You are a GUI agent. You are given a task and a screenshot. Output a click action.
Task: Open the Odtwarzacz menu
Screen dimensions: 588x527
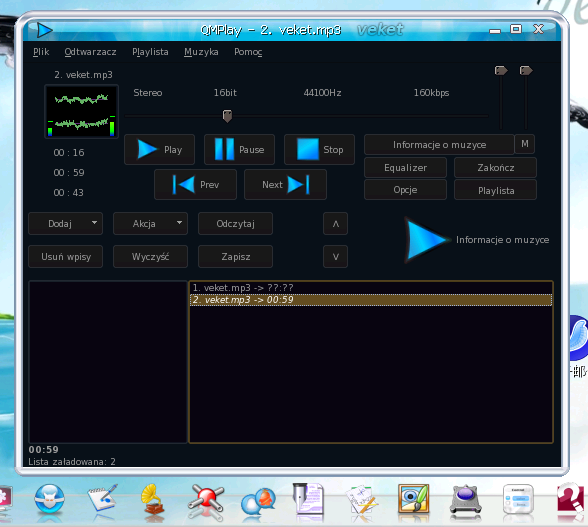(90, 52)
